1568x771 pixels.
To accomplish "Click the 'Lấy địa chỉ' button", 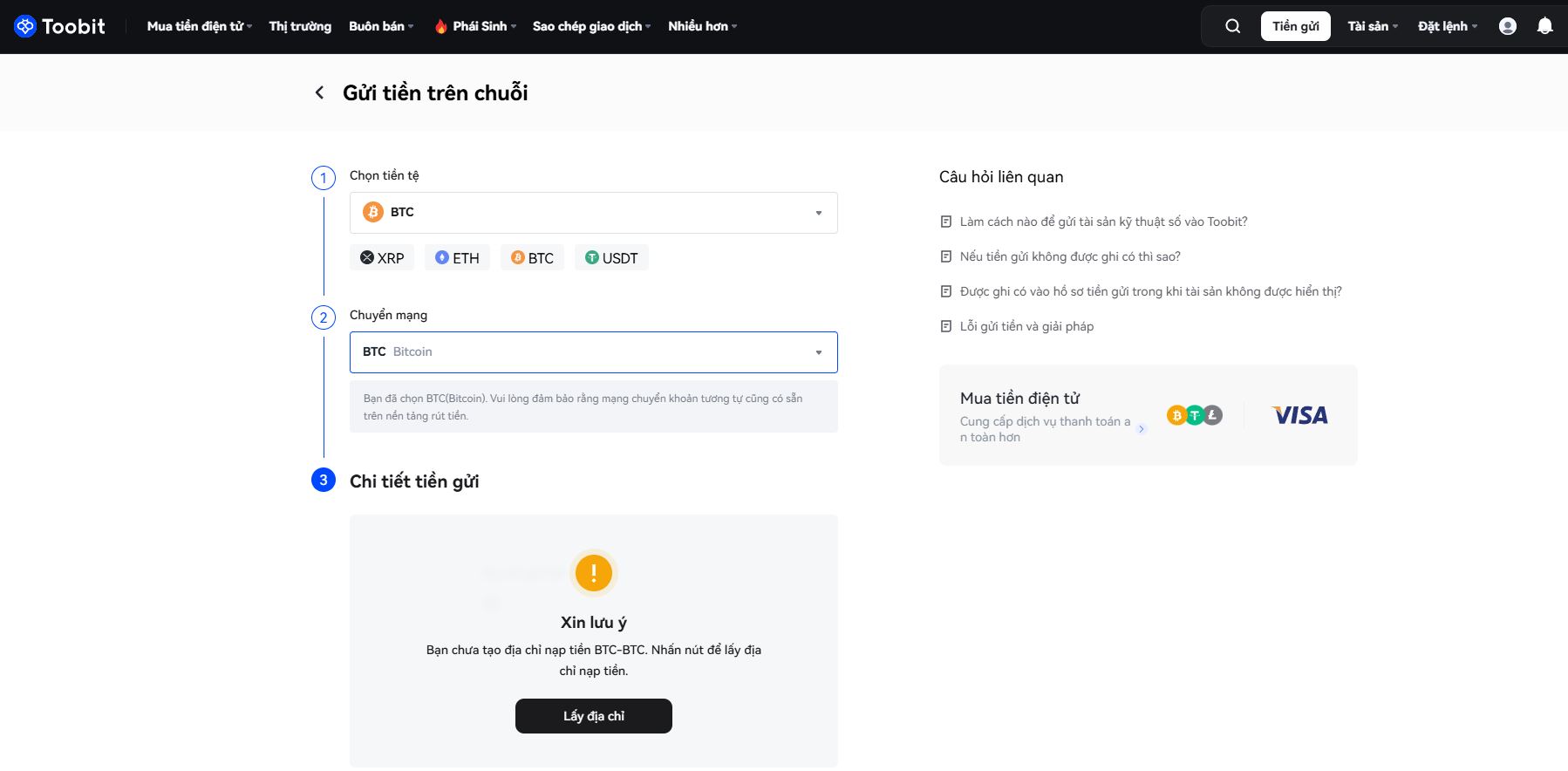I will click(x=594, y=716).
